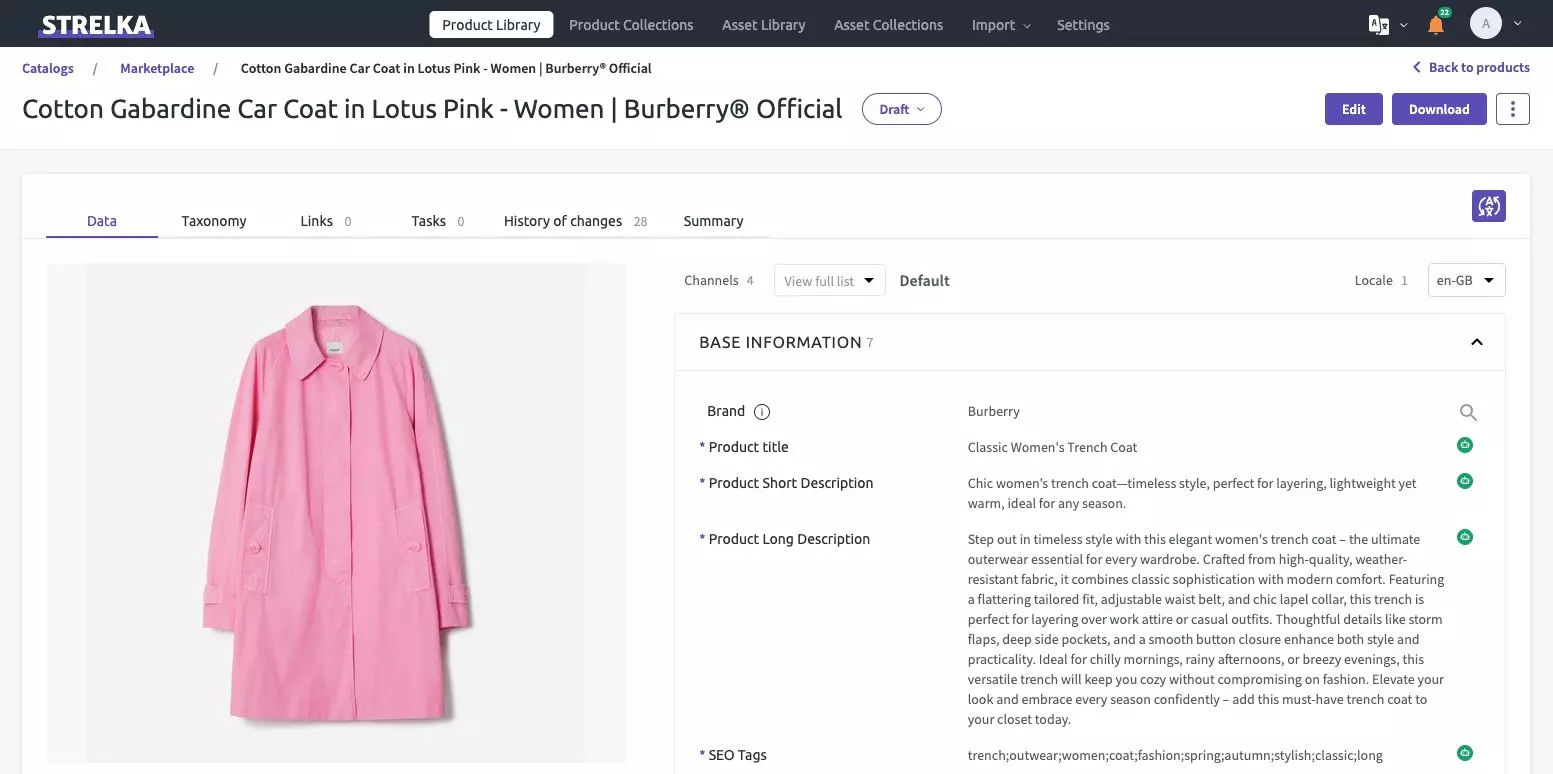Click the Download button
1553x774 pixels.
pyautogui.click(x=1439, y=109)
